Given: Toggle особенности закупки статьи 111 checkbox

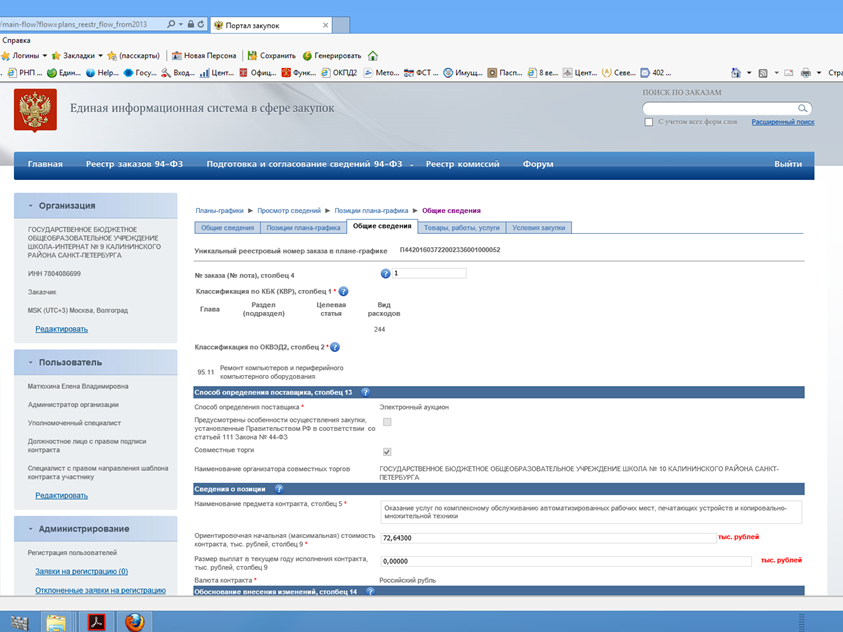Looking at the screenshot, I should [387, 422].
